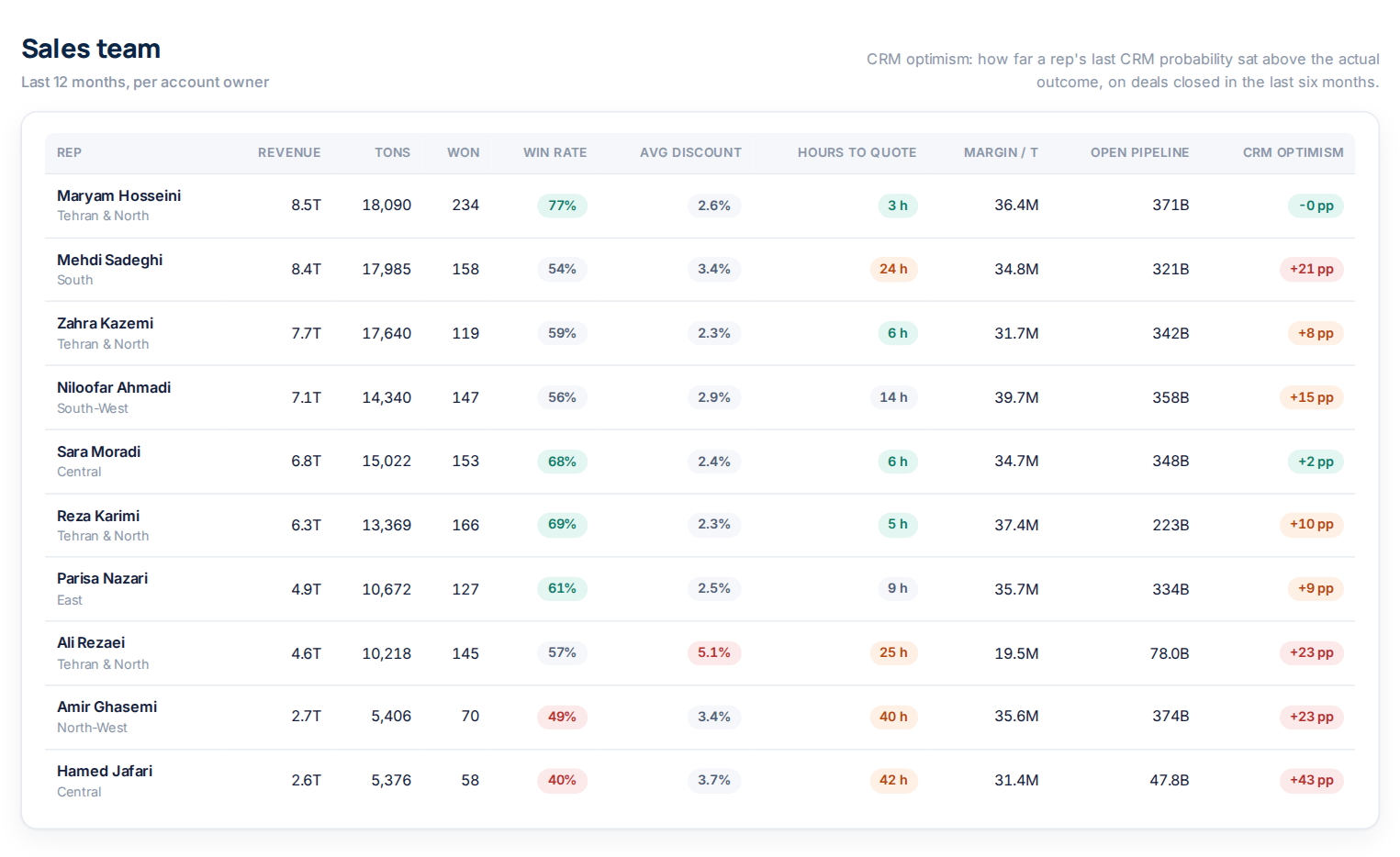Click the TONS column header
The width and height of the screenshot is (1400, 857).
392,152
